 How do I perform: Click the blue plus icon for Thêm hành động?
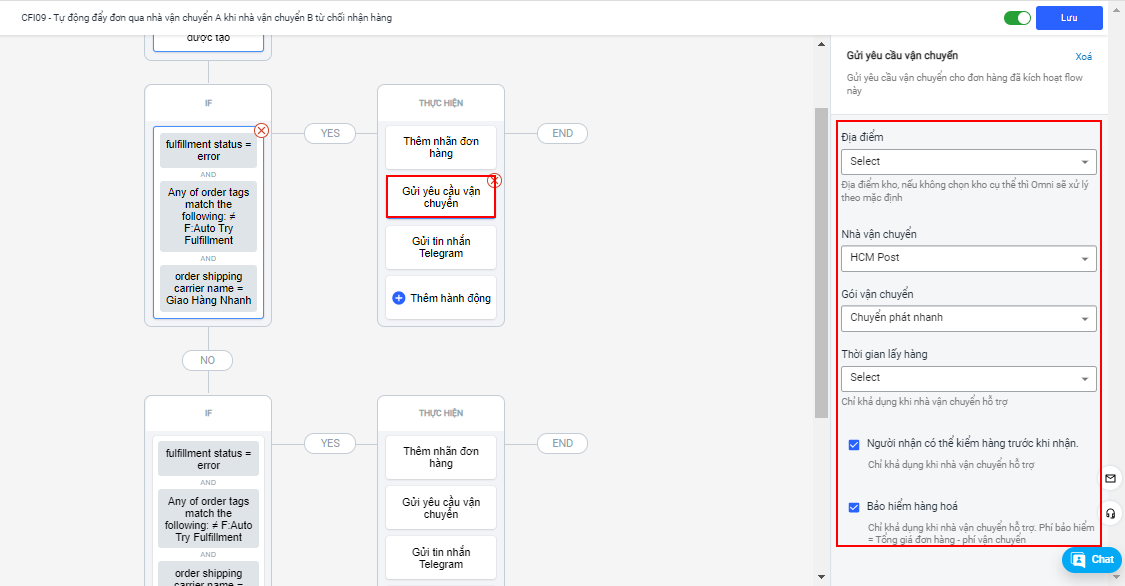(399, 298)
